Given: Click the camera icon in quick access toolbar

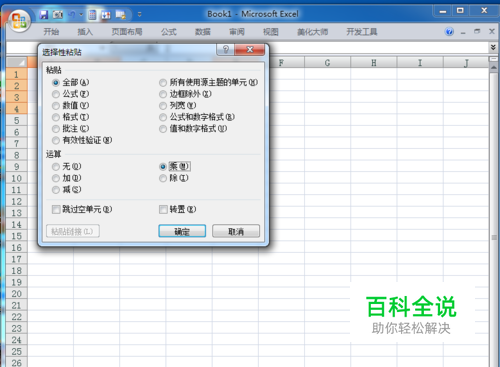Looking at the screenshot, I should (x=58, y=14).
